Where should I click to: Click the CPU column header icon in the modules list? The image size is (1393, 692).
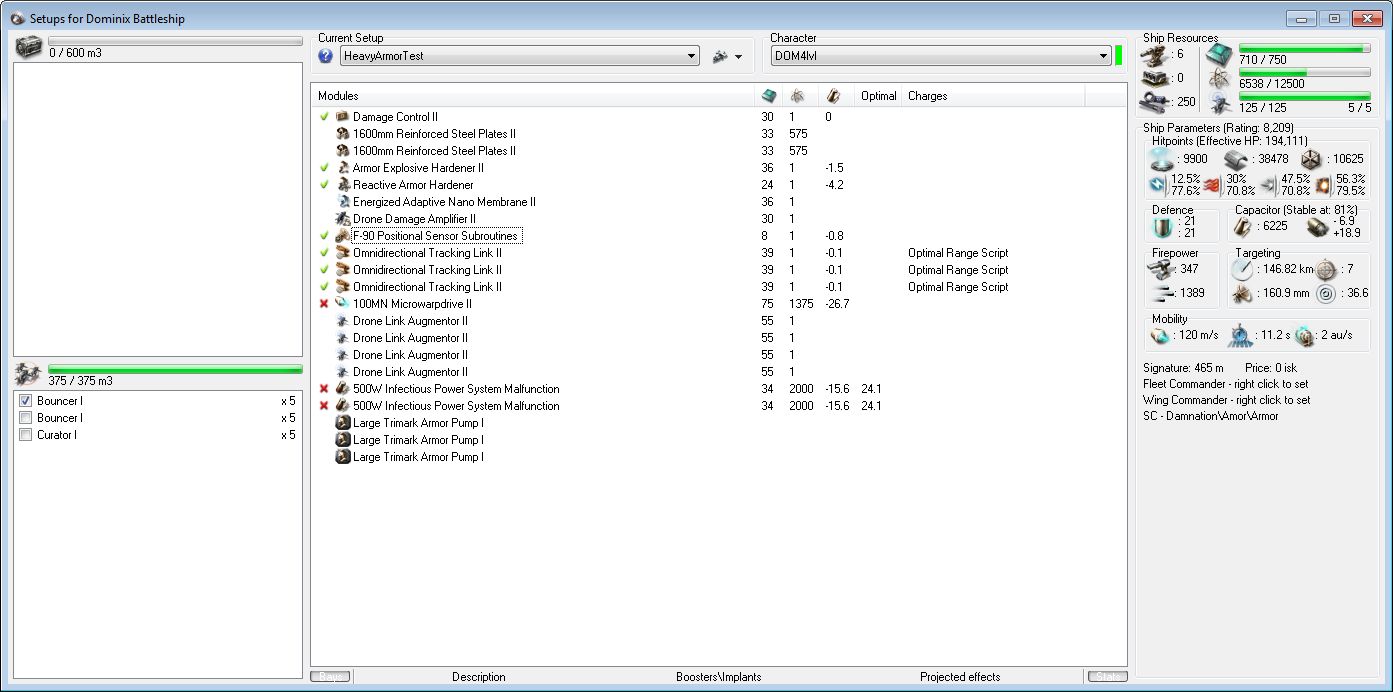768,96
